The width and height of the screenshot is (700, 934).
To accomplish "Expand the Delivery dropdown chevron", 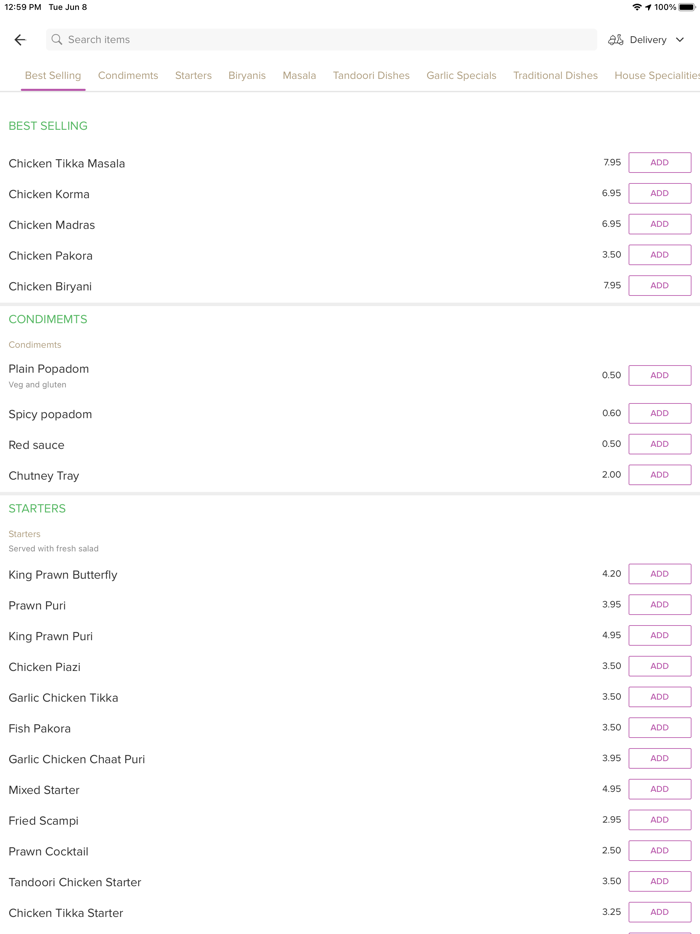I will (680, 40).
